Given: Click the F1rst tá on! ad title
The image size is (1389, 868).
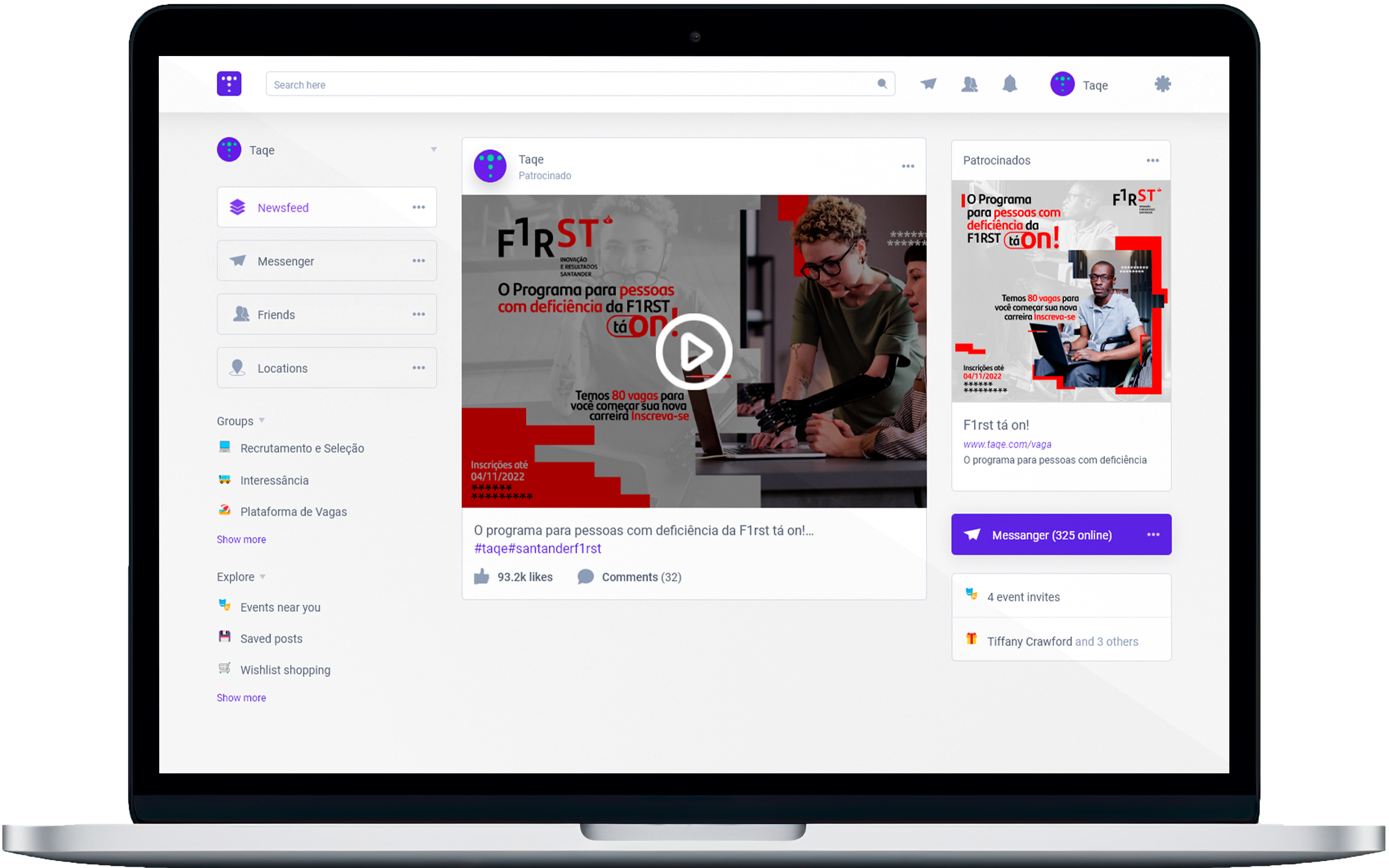Looking at the screenshot, I should 996,425.
